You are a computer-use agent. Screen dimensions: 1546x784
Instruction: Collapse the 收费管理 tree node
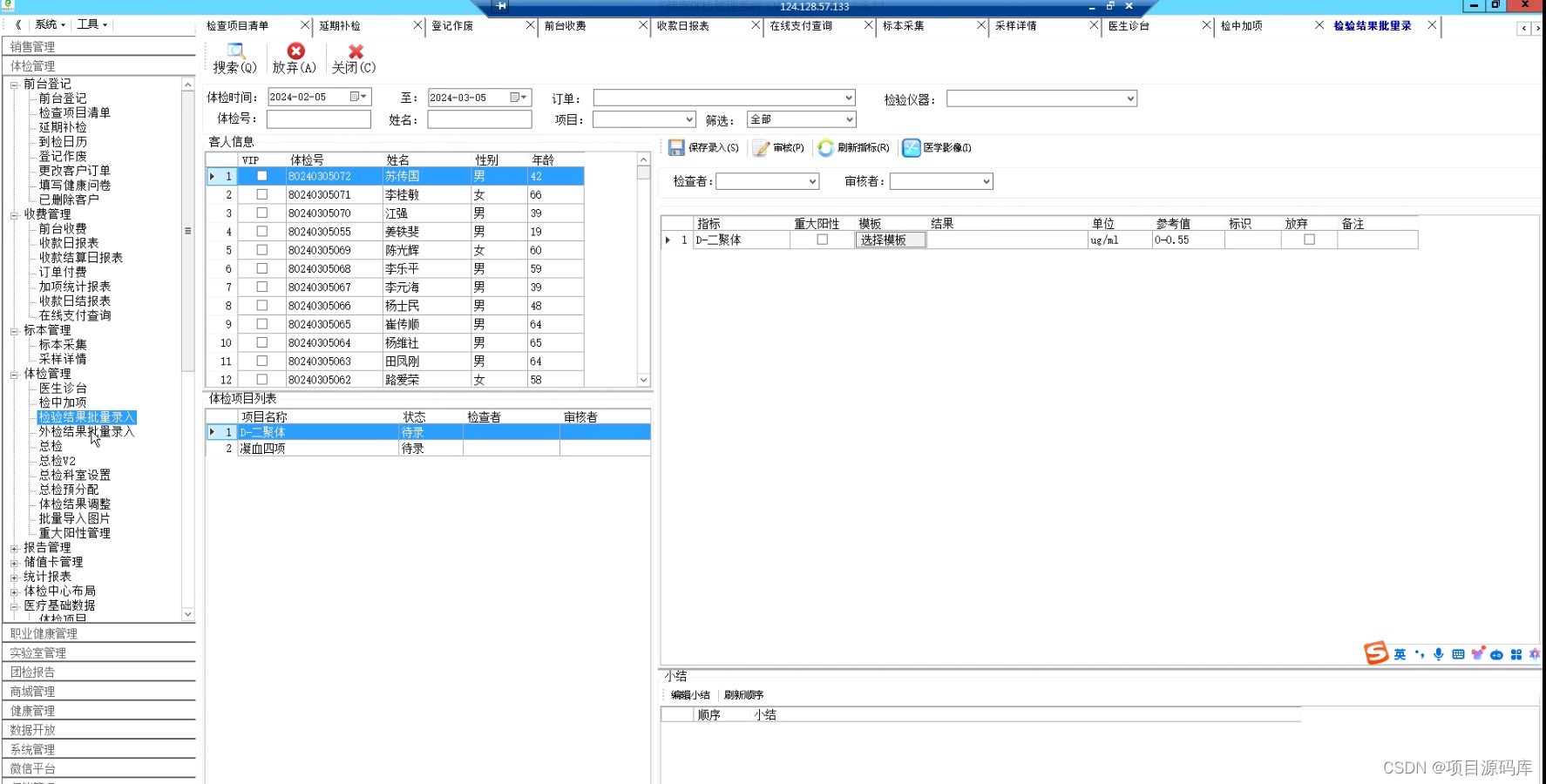click(x=14, y=214)
